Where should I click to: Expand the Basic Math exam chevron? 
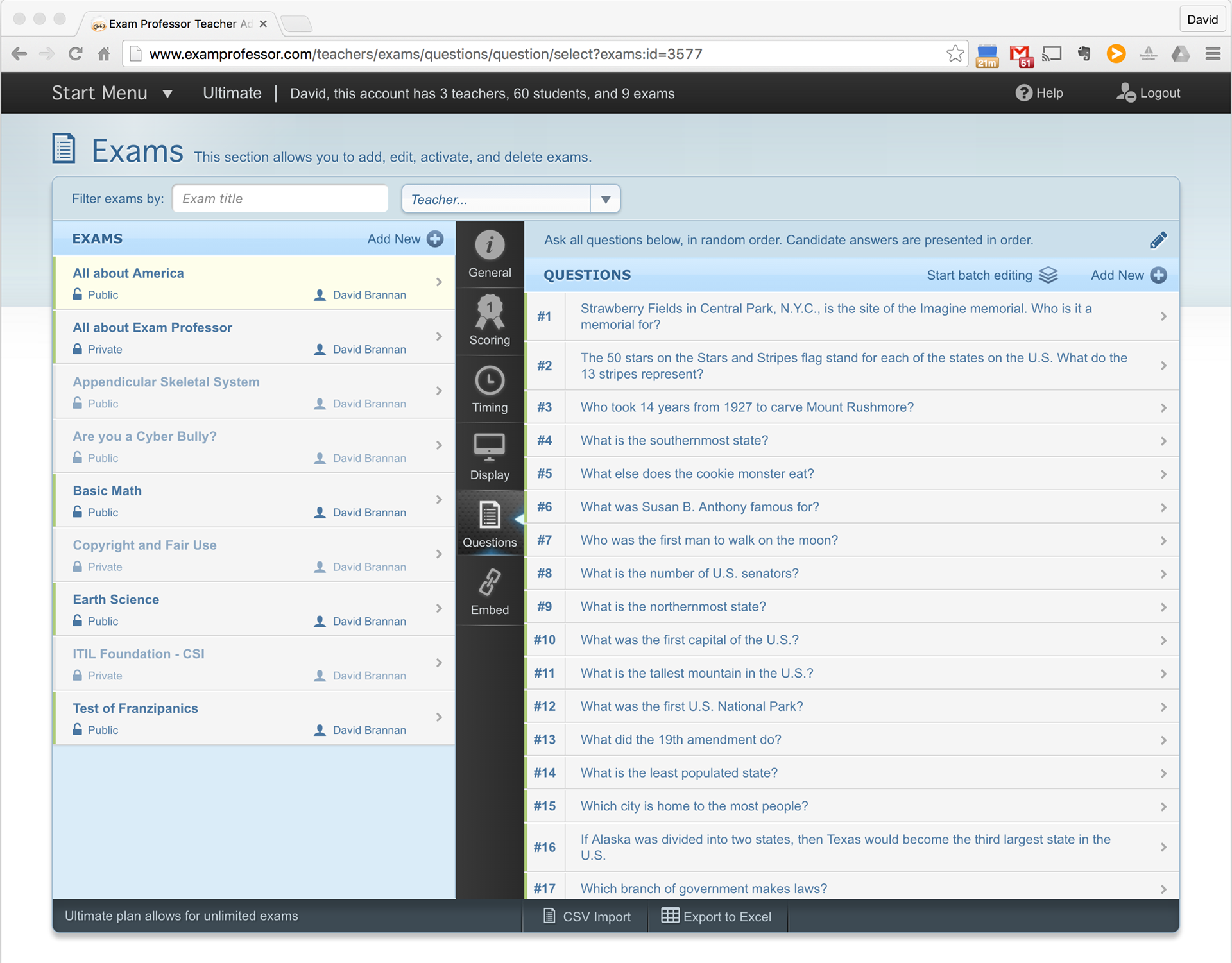pos(439,500)
